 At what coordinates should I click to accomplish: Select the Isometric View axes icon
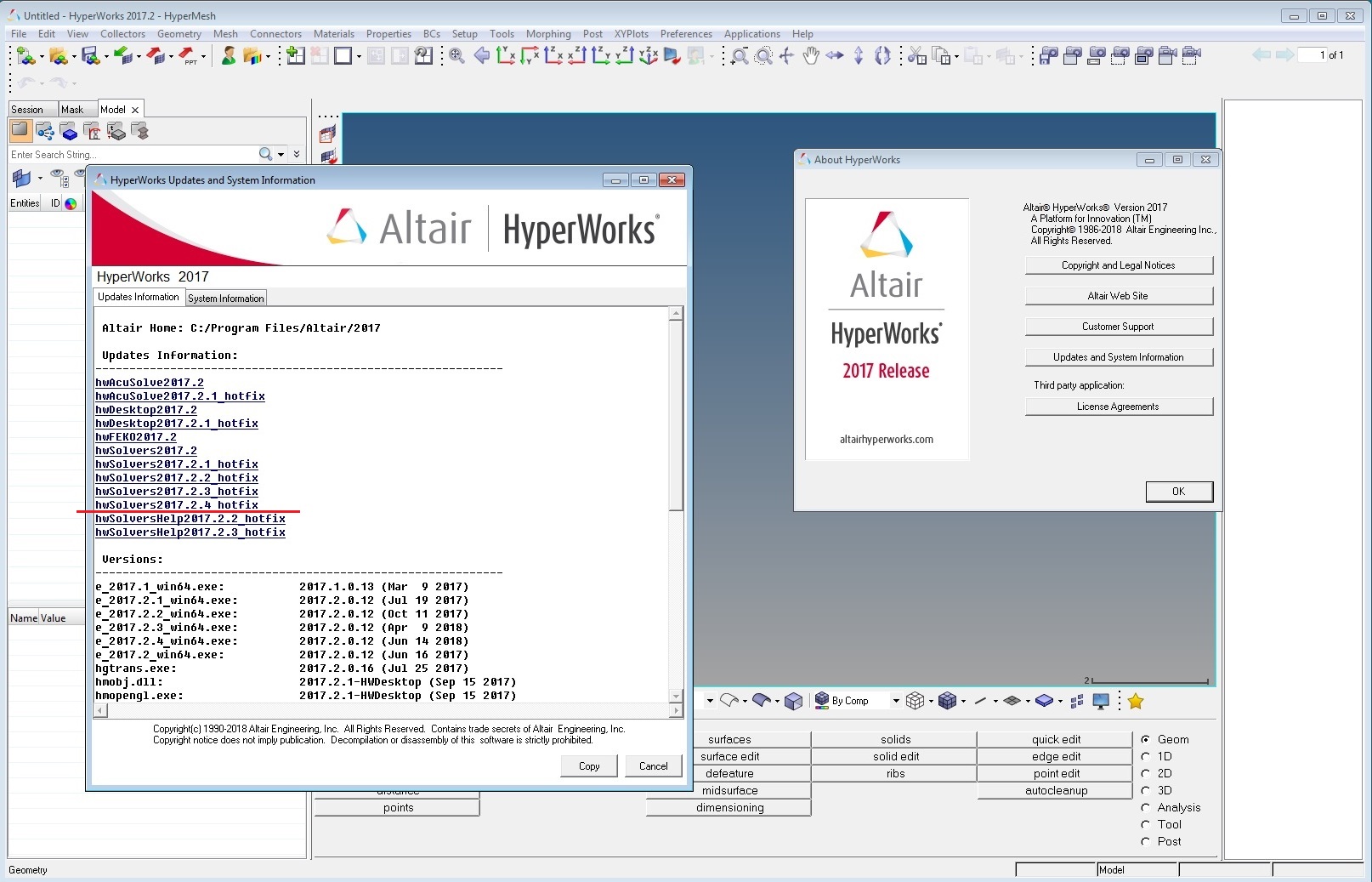(648, 56)
